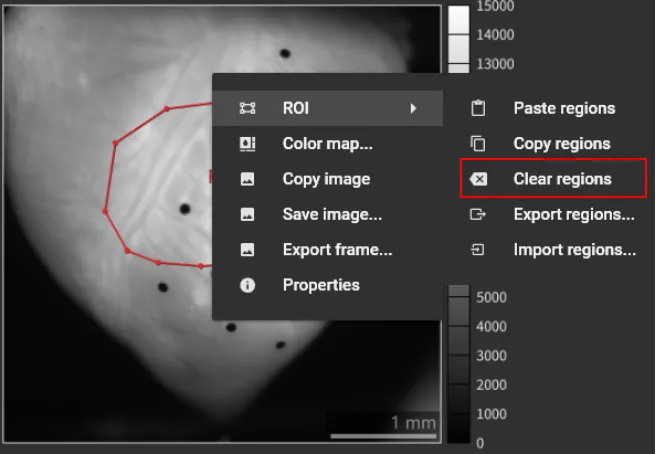This screenshot has height=454, width=656.
Task: Click the 1000 colorbar label
Action: [491, 414]
